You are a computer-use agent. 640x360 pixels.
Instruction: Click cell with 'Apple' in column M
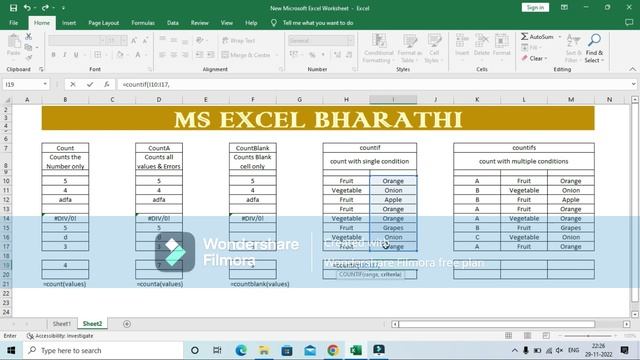(x=571, y=200)
